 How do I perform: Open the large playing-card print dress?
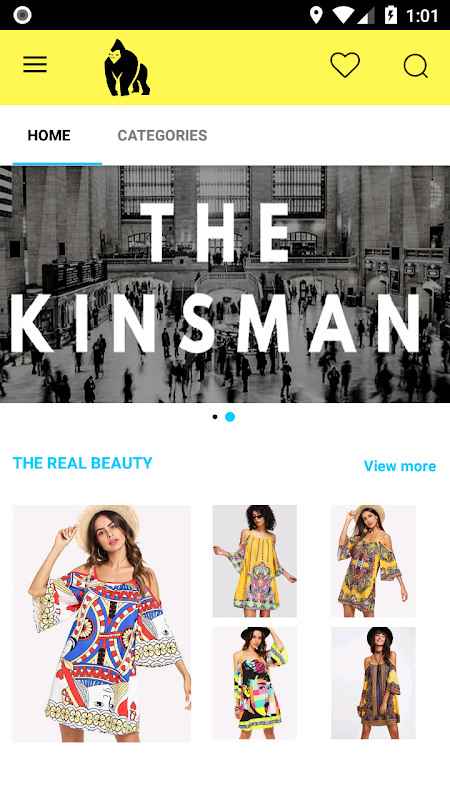point(102,623)
